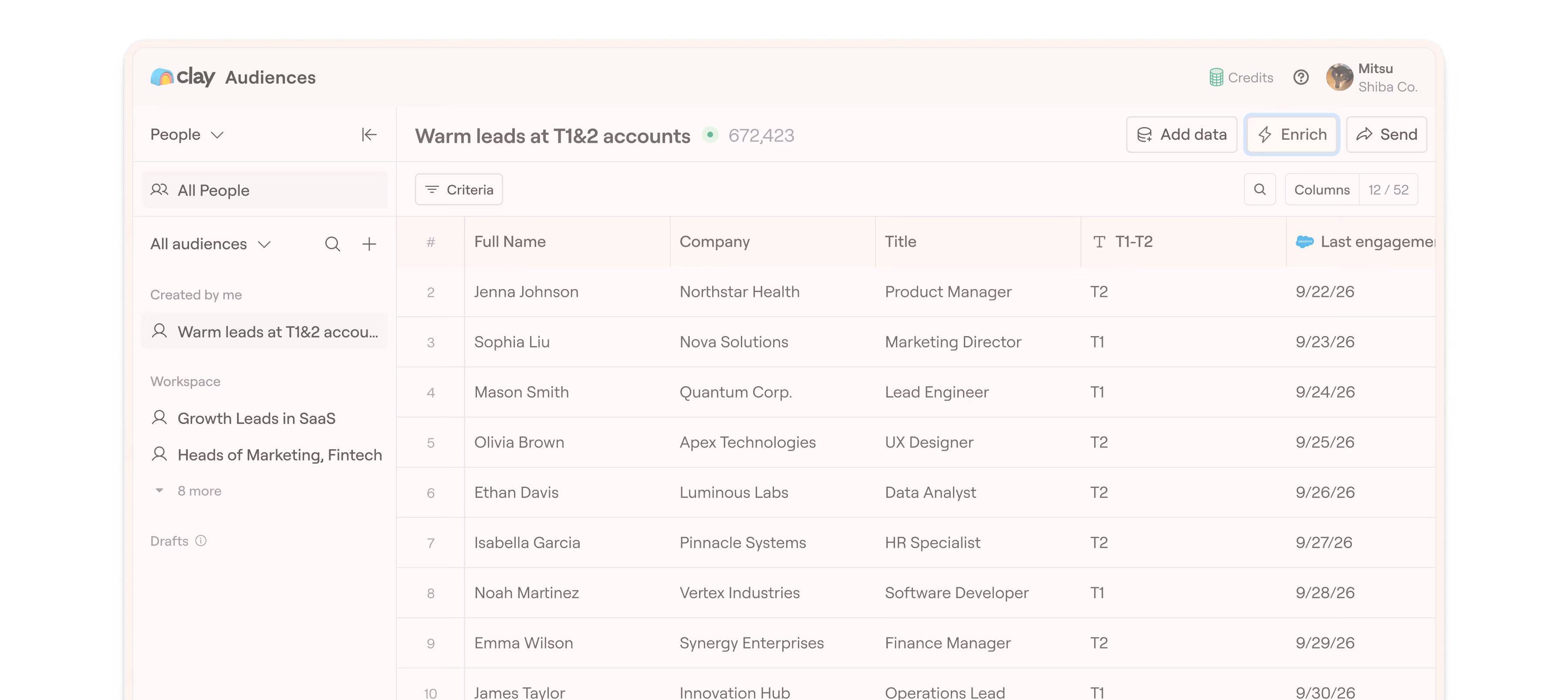Click UX Designer title cell
This screenshot has width=1568, height=700.
point(977,442)
